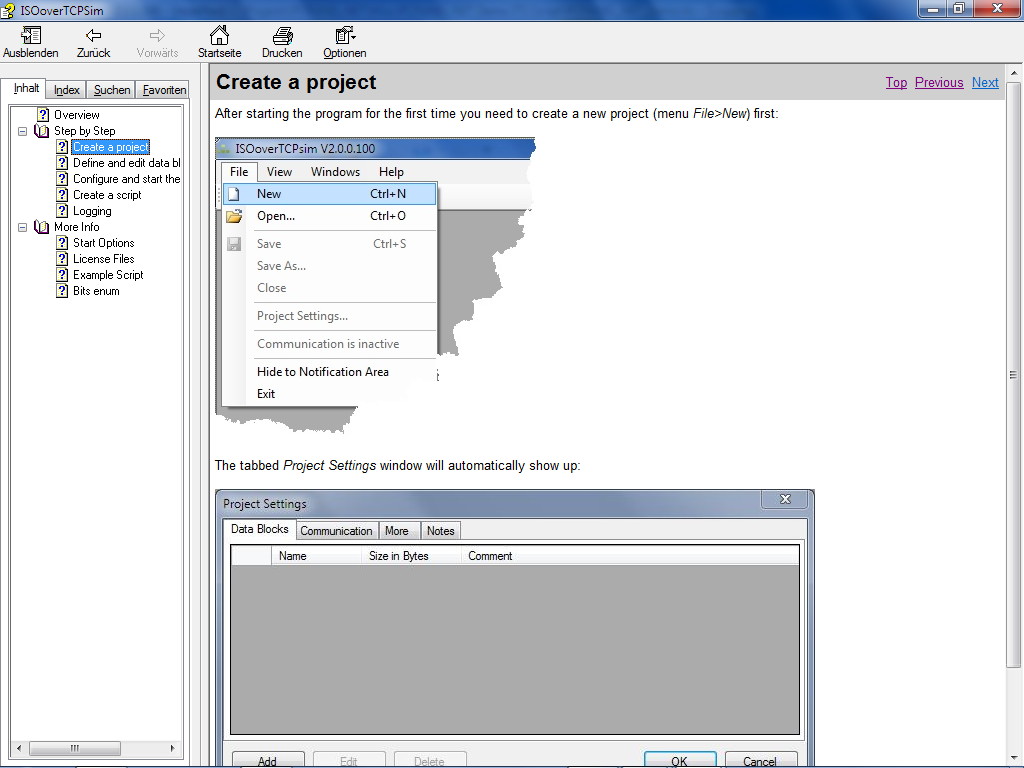The image size is (1024, 768).
Task: Open the Startseite home icon
Action: pos(219,36)
